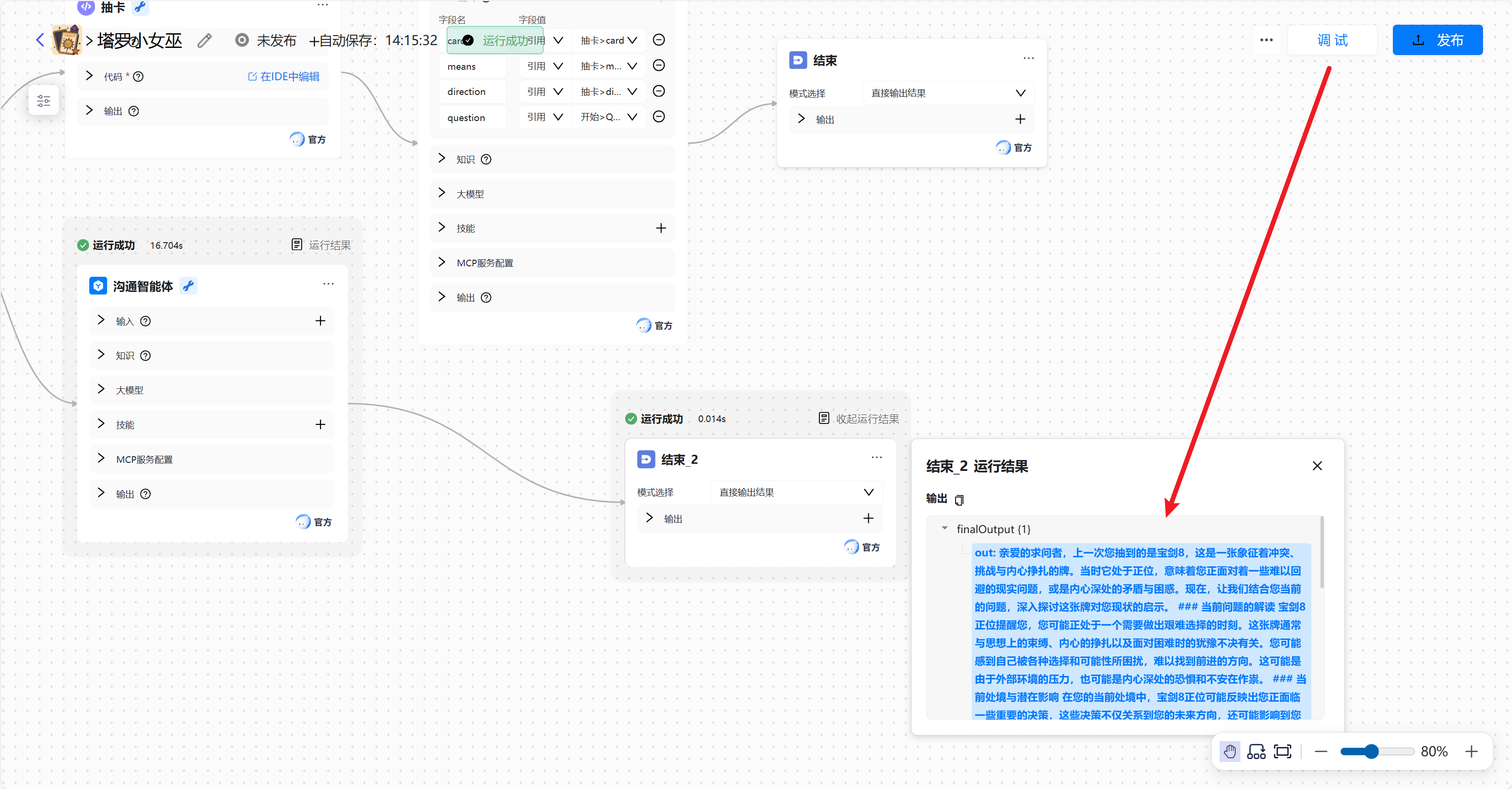This screenshot has width=1512, height=789.
Task: Add a 技能 to 沟通智能体 node
Action: tap(320, 424)
